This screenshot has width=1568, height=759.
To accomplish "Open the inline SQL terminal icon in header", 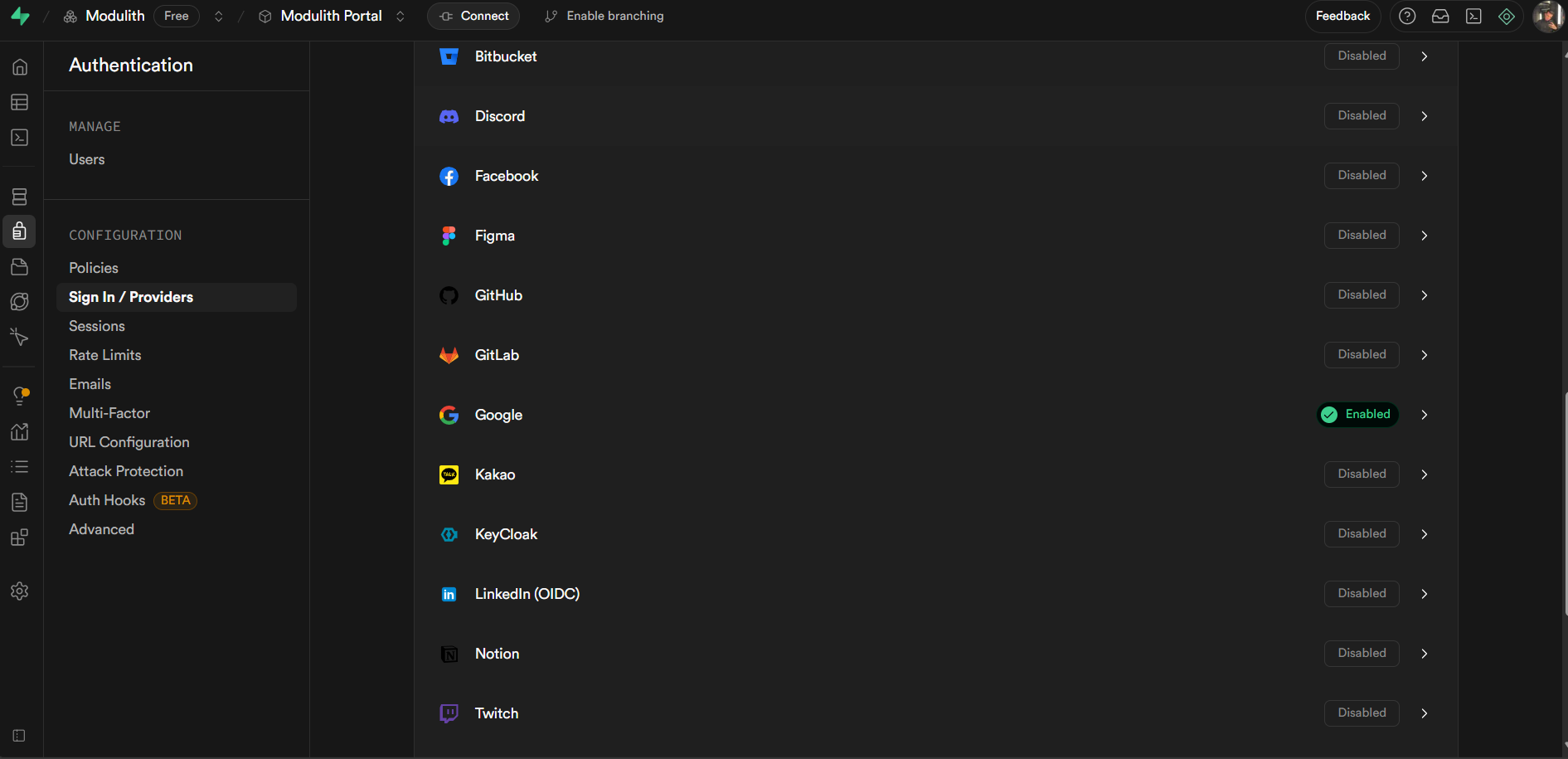I will point(1473,17).
